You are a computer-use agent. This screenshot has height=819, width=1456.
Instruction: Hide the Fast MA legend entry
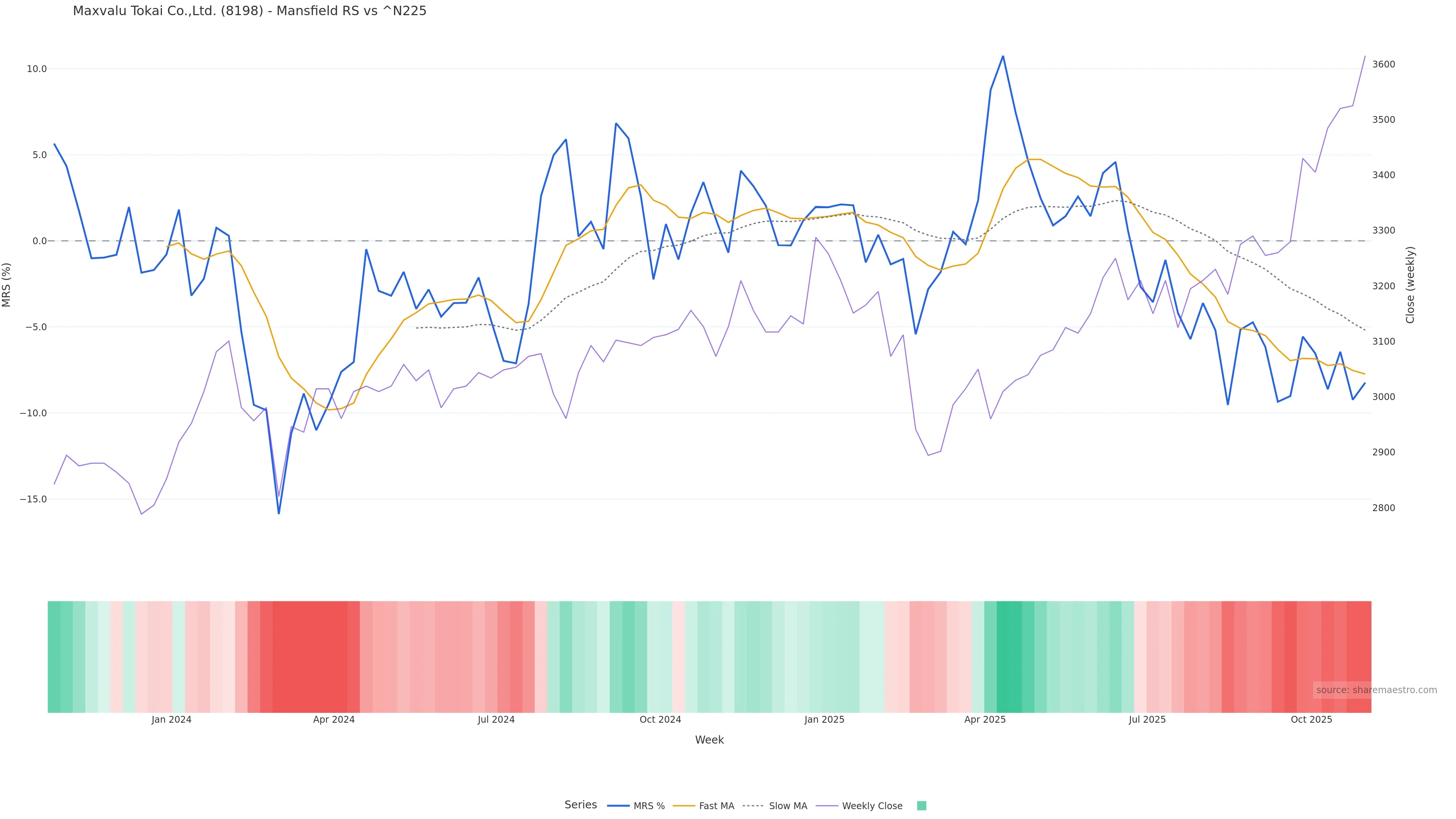(x=716, y=806)
